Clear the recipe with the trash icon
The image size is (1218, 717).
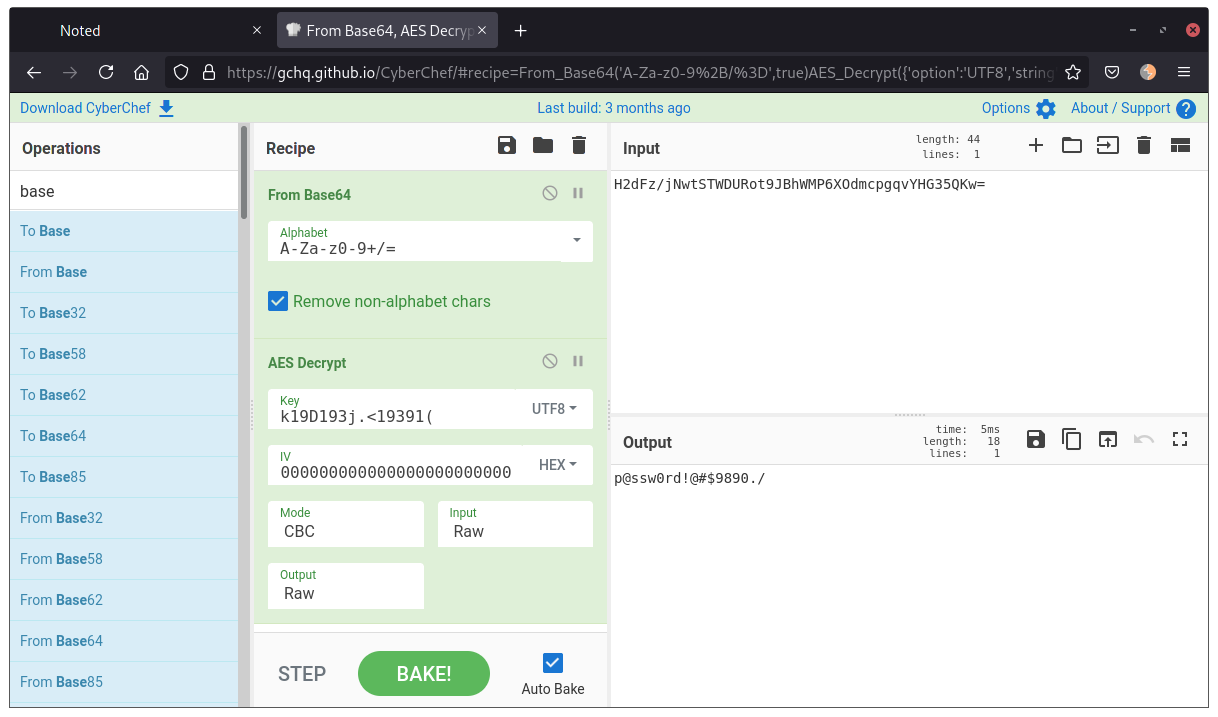(x=578, y=146)
